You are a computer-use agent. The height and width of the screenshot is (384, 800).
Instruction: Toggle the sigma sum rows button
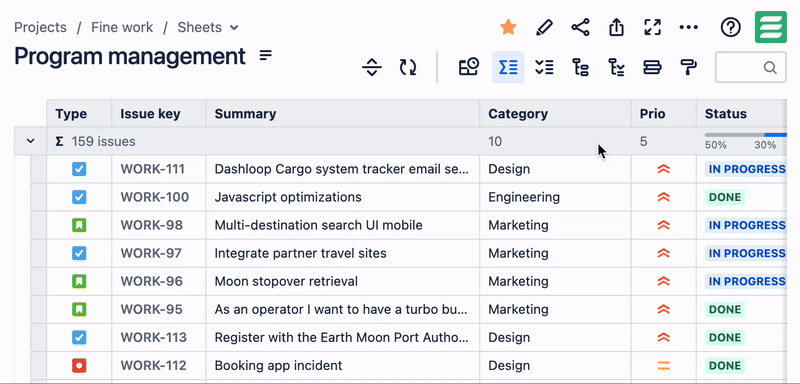pyautogui.click(x=508, y=67)
